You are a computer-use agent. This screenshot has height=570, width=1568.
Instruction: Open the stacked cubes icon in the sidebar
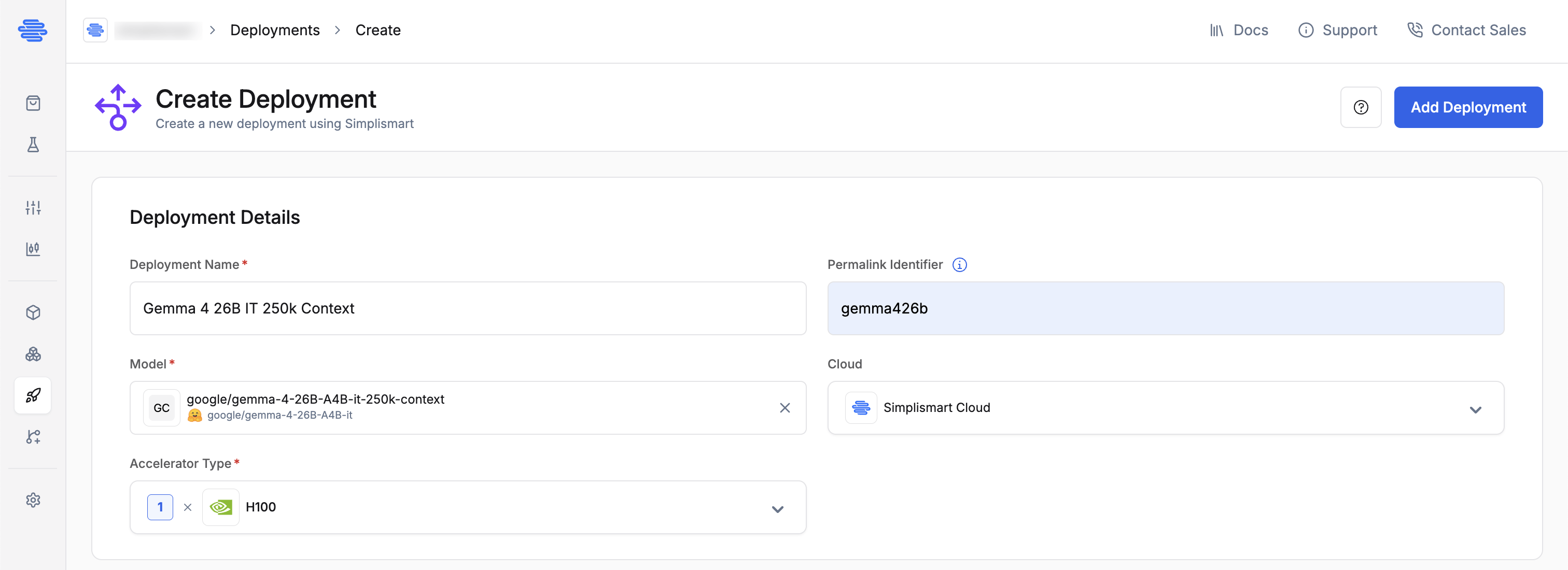coord(33,354)
